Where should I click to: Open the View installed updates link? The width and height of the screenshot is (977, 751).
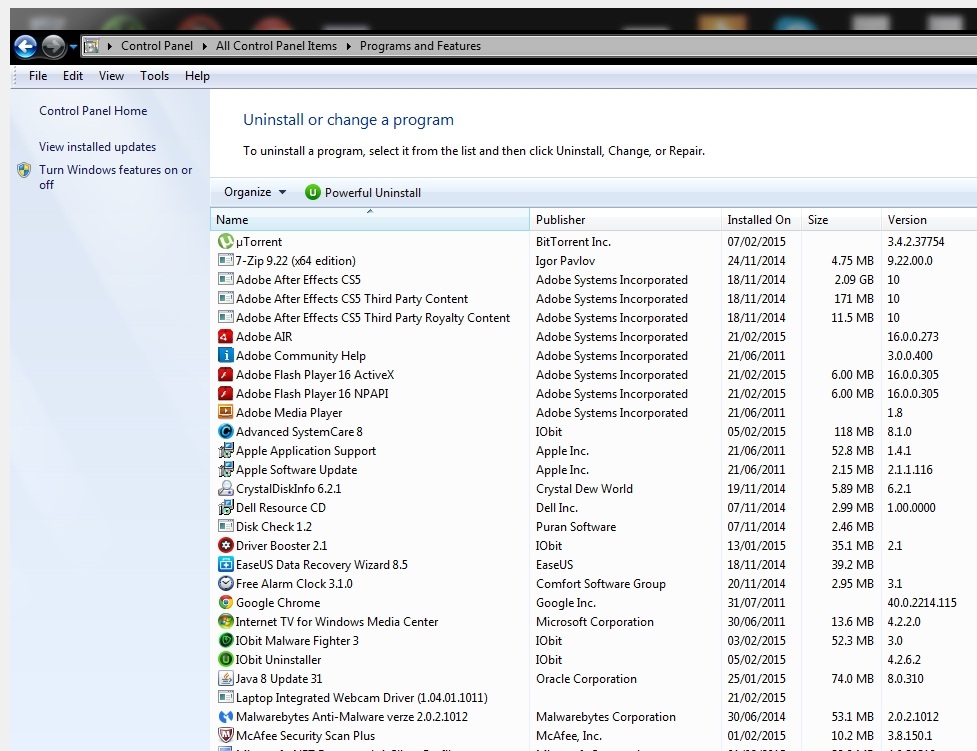tap(97, 147)
